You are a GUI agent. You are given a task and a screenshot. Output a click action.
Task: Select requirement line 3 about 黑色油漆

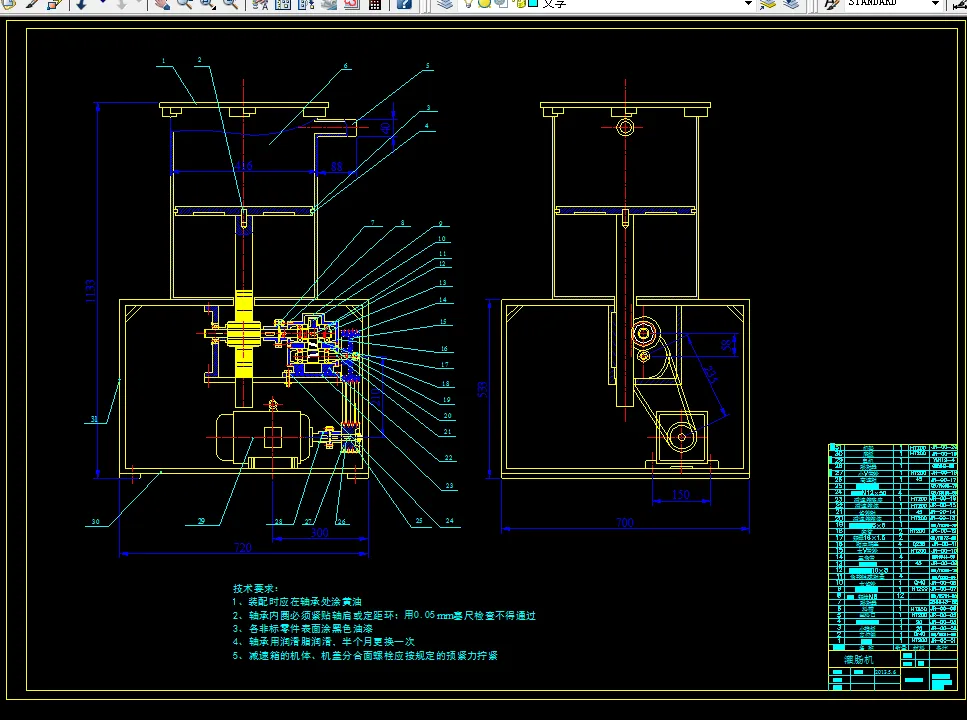(303, 629)
